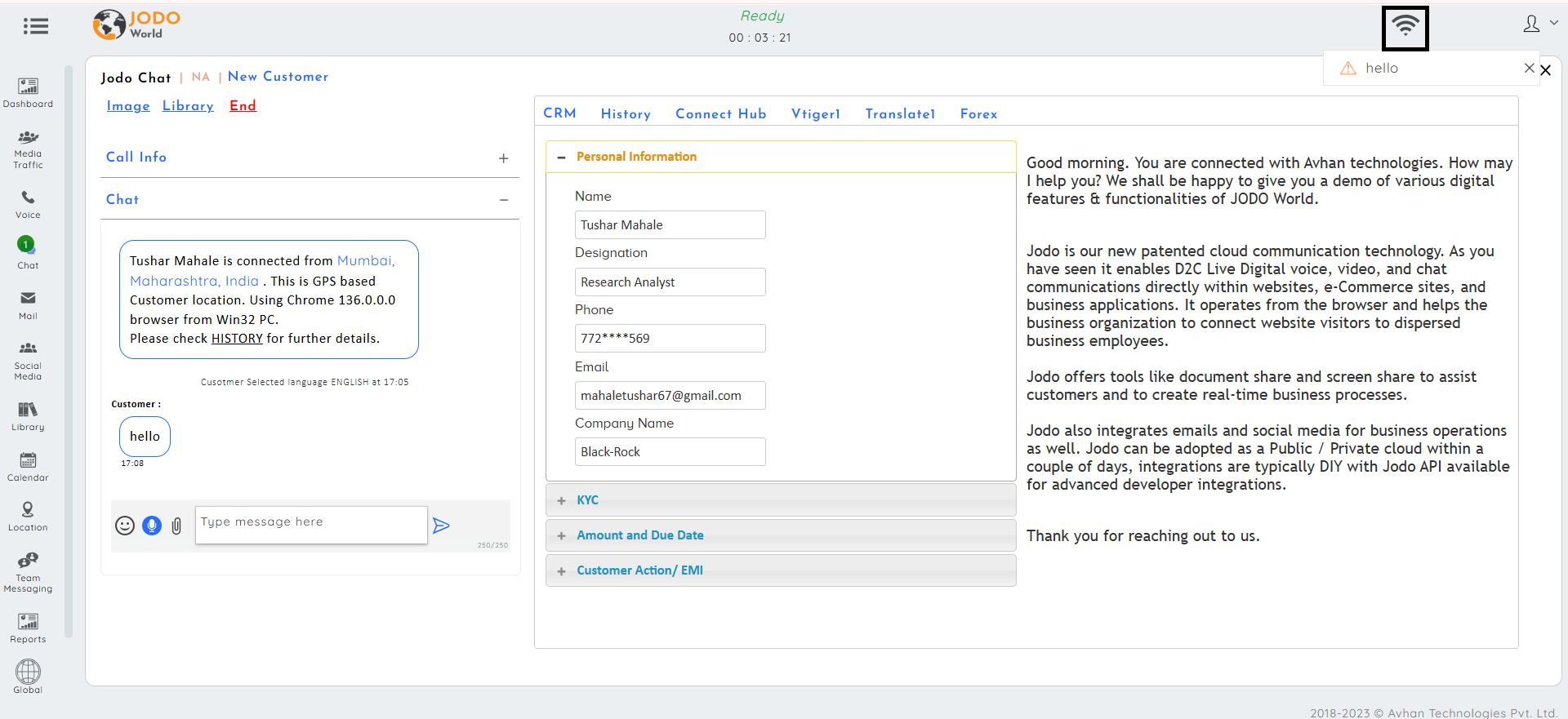This screenshot has width=1568, height=719.
Task: Click the Ready status text
Action: pyautogui.click(x=762, y=16)
